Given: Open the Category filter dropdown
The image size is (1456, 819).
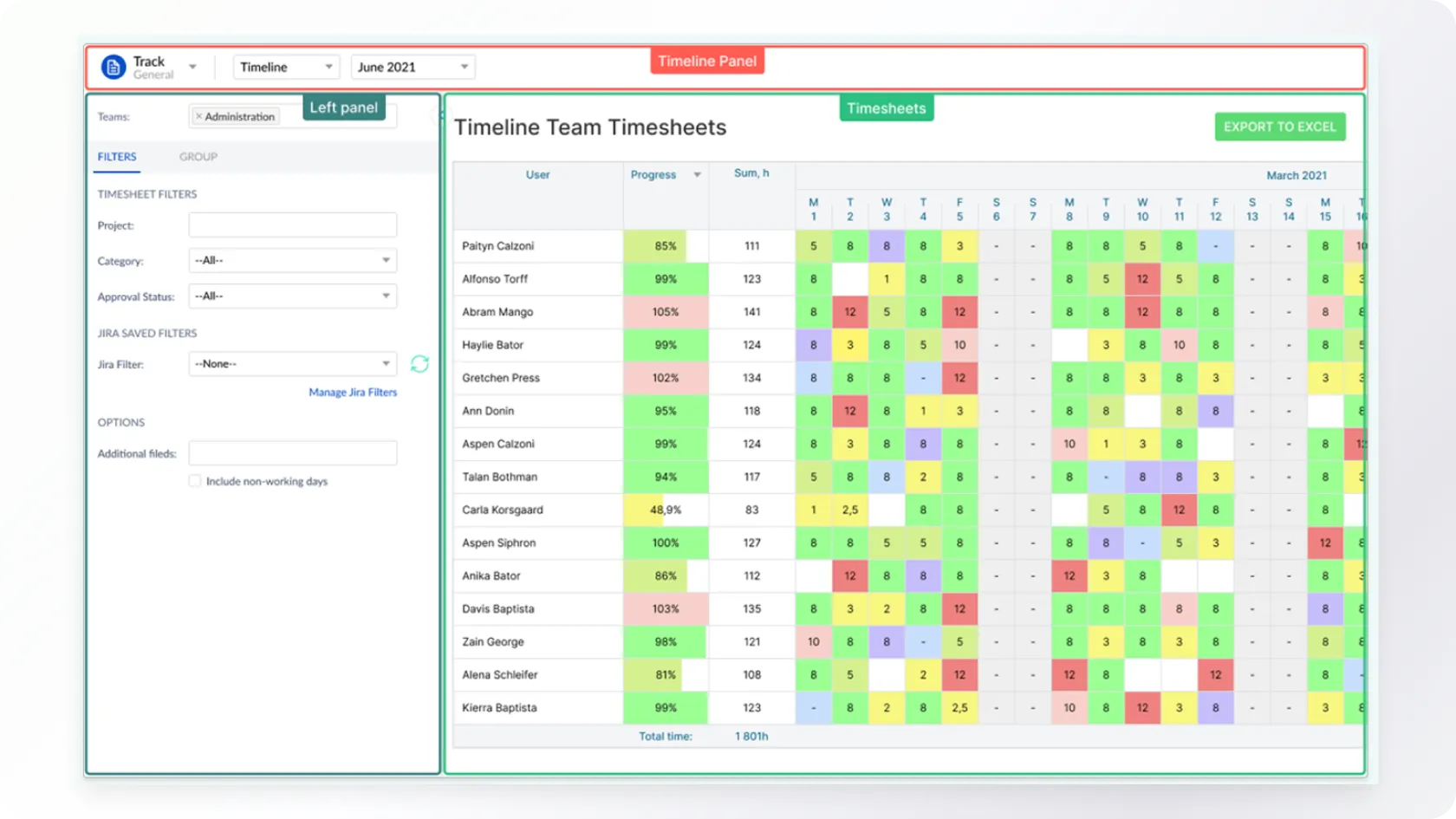Looking at the screenshot, I should (292, 260).
